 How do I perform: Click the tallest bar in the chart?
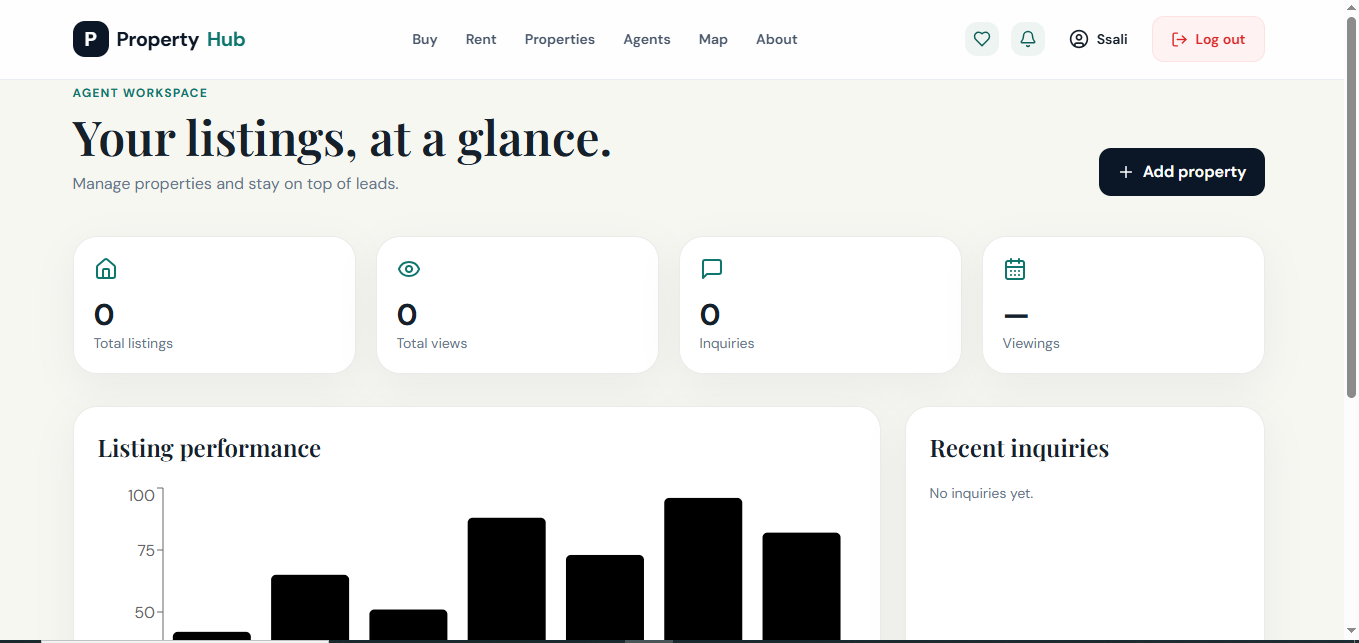[x=703, y=569]
